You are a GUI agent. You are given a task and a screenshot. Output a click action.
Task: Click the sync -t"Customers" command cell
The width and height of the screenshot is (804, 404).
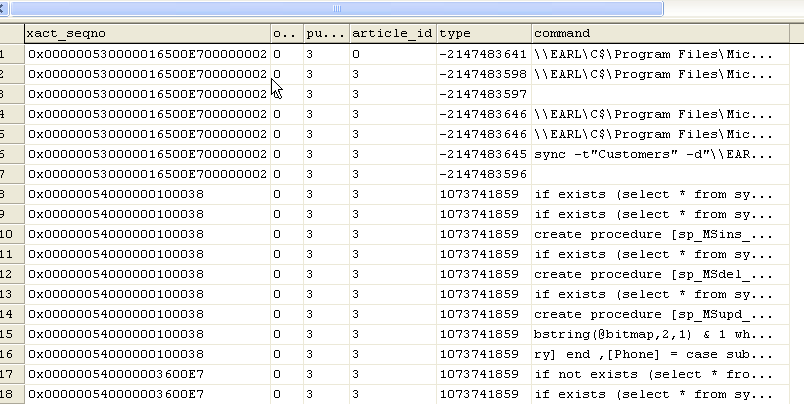click(x=654, y=154)
